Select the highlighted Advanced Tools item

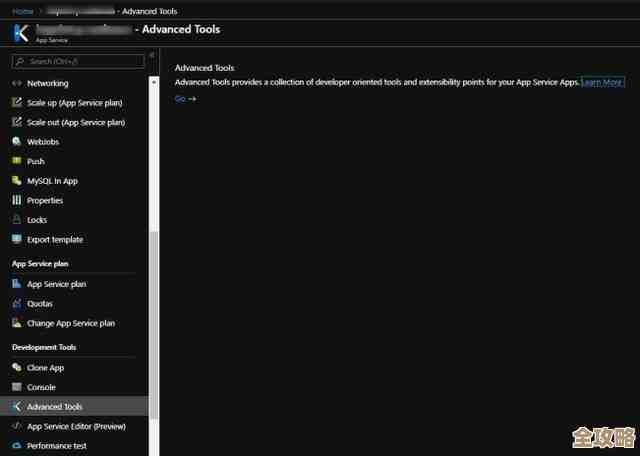pos(74,407)
